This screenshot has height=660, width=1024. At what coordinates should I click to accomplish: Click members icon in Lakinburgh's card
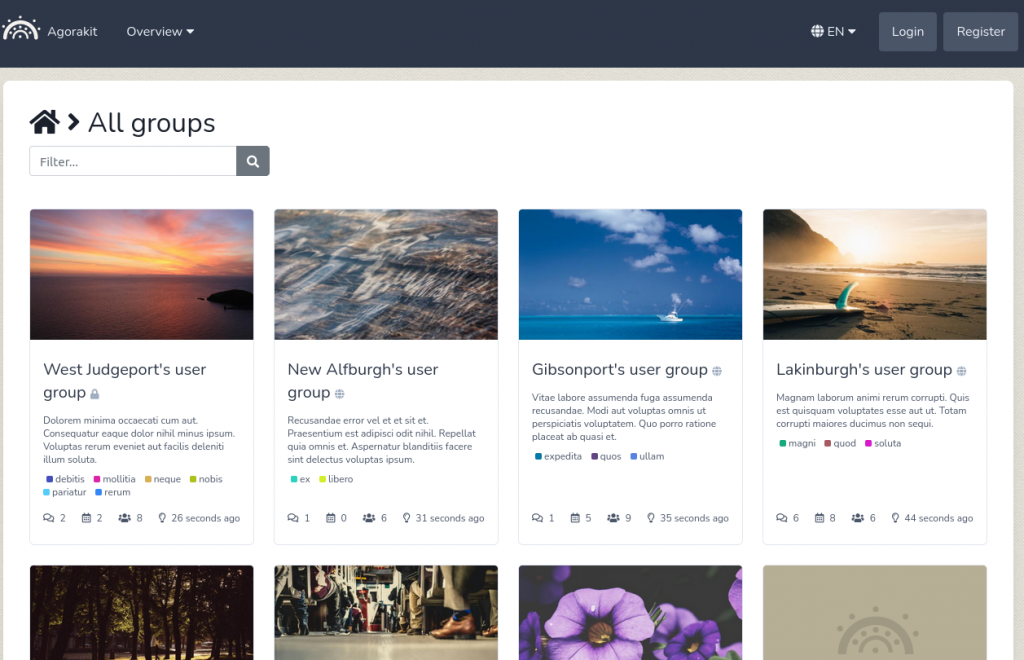coord(857,518)
